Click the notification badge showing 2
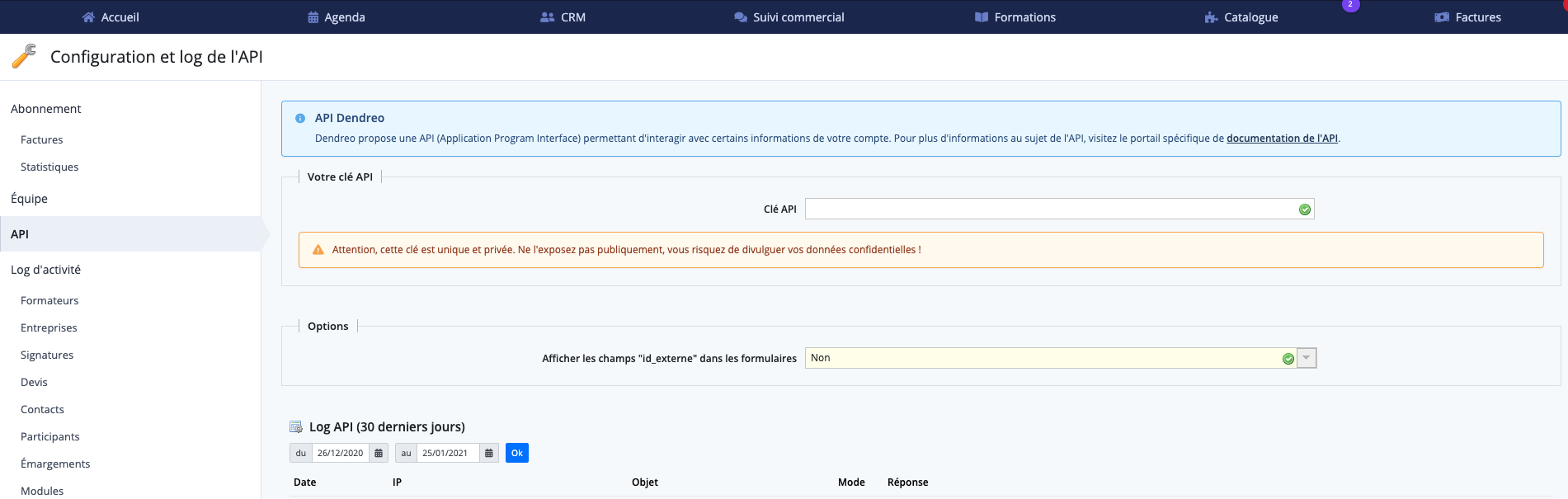The height and width of the screenshot is (499, 1568). pos(1350,5)
